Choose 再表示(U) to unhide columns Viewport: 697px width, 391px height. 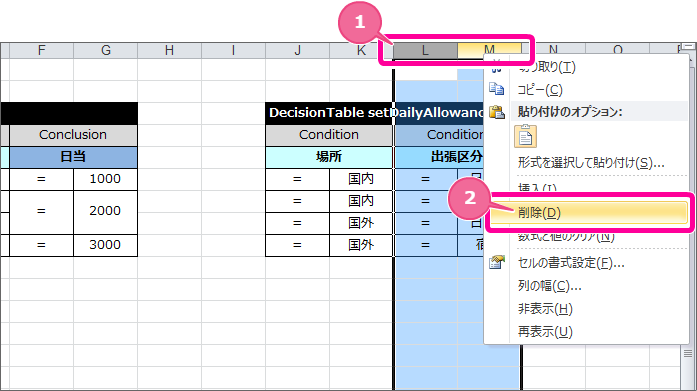point(545,331)
